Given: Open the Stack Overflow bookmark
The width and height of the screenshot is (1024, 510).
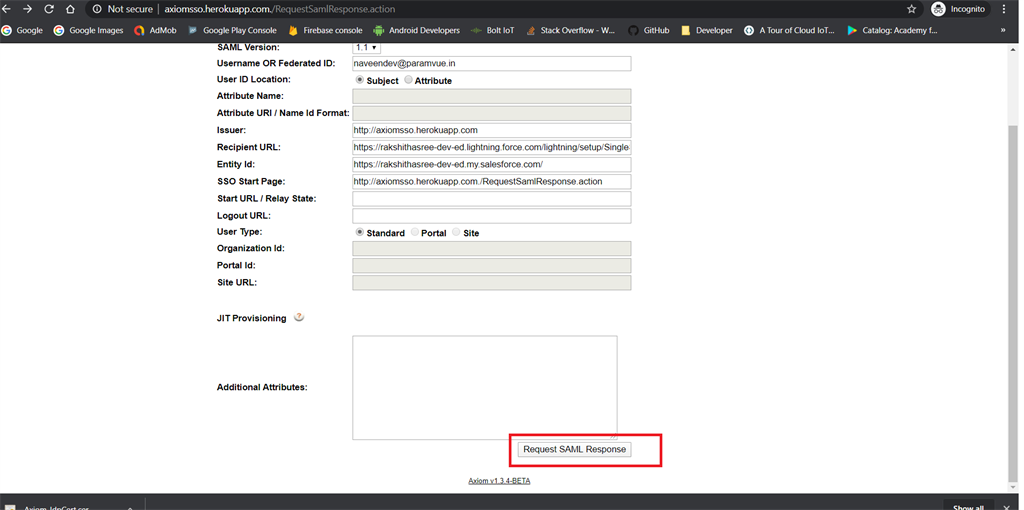Looking at the screenshot, I should [x=570, y=30].
